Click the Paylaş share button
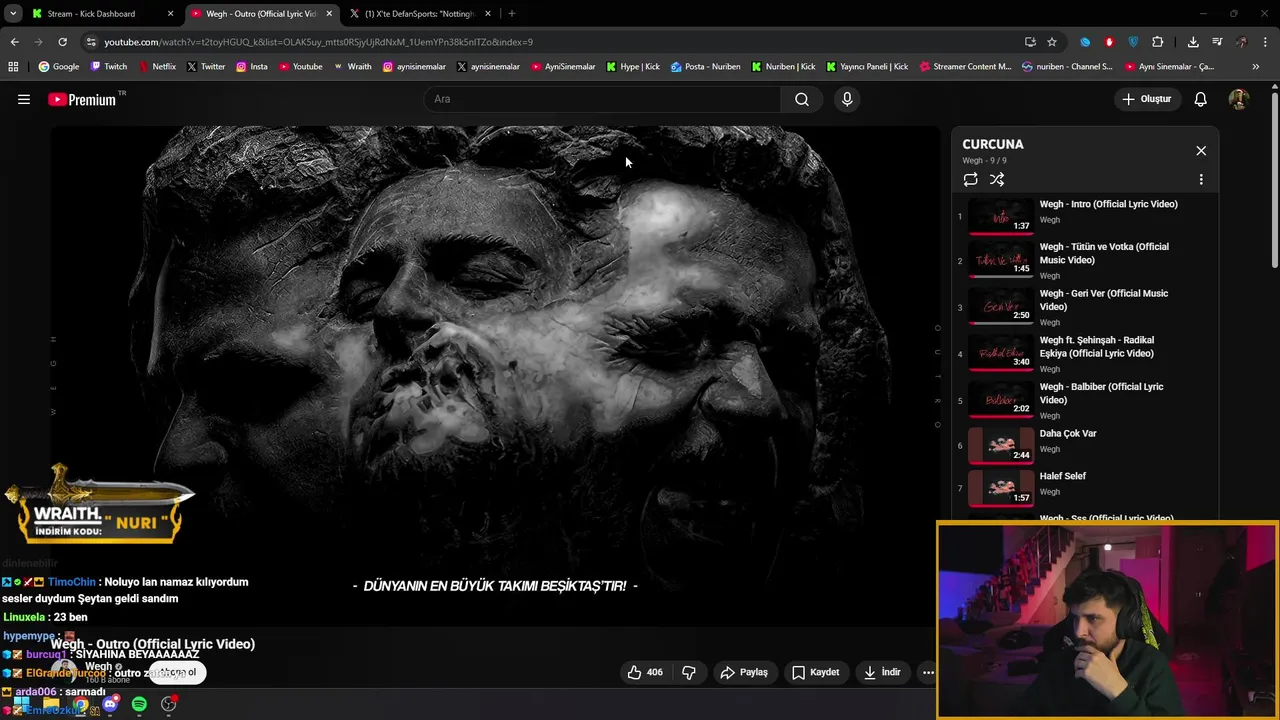1280x720 pixels. pos(744,672)
